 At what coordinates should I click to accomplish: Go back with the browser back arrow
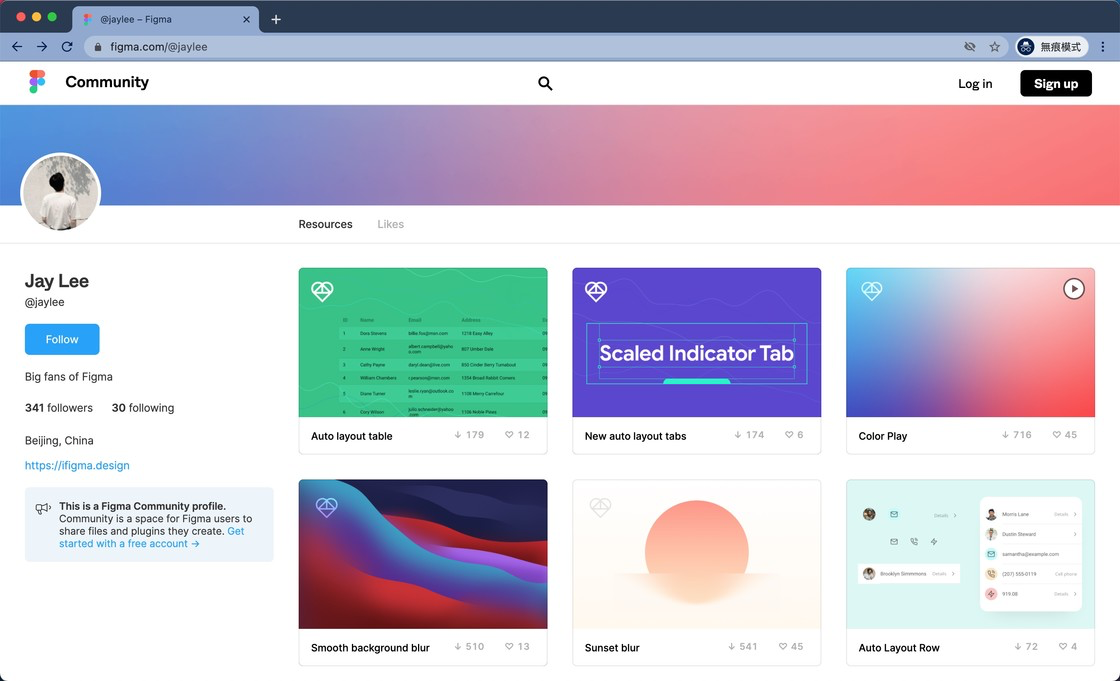tap(17, 46)
